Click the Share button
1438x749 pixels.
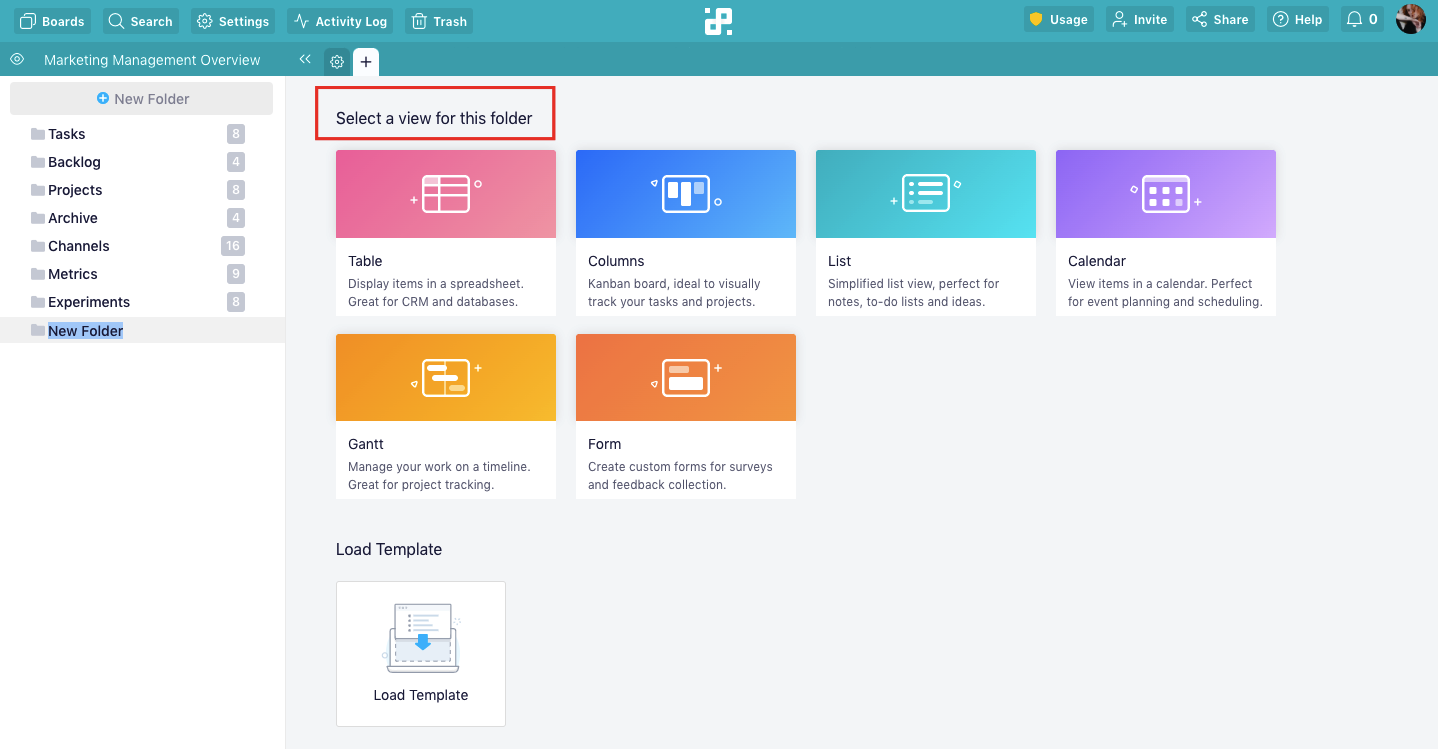pyautogui.click(x=1220, y=20)
